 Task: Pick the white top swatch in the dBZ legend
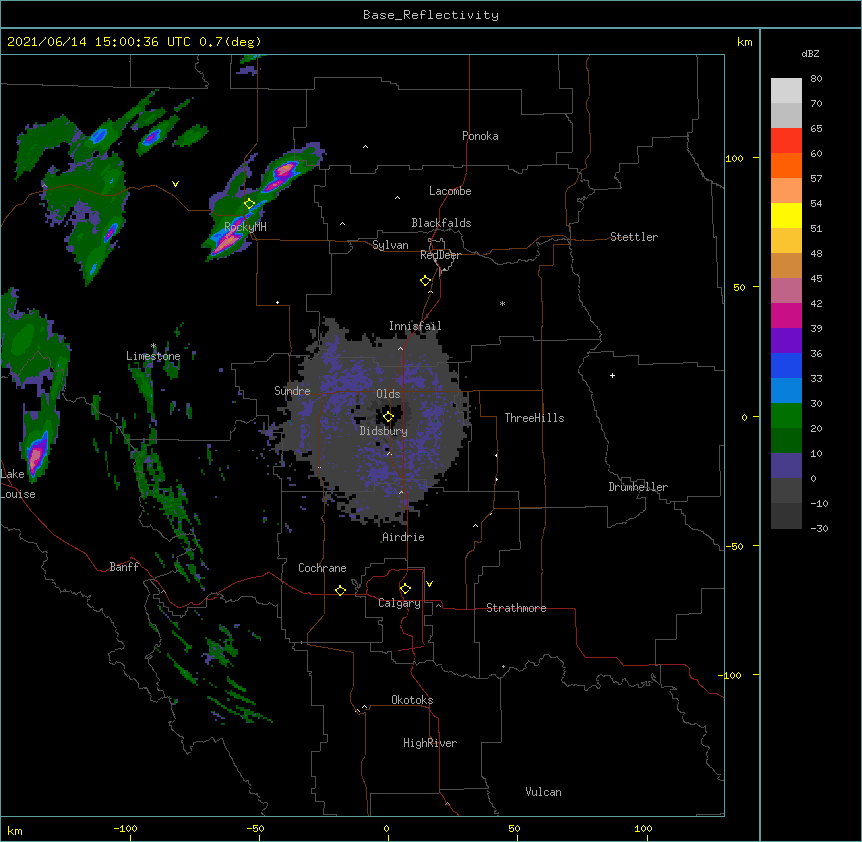pyautogui.click(x=786, y=91)
